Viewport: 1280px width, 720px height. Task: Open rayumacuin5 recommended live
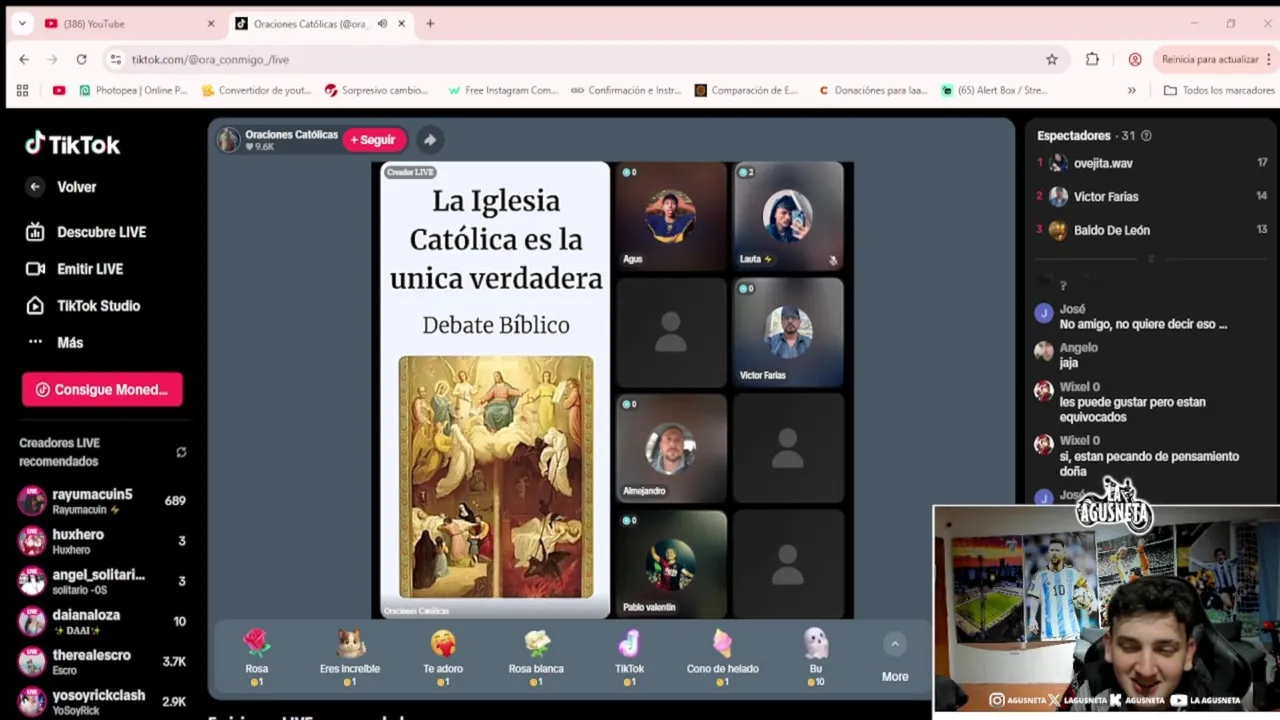[102, 501]
